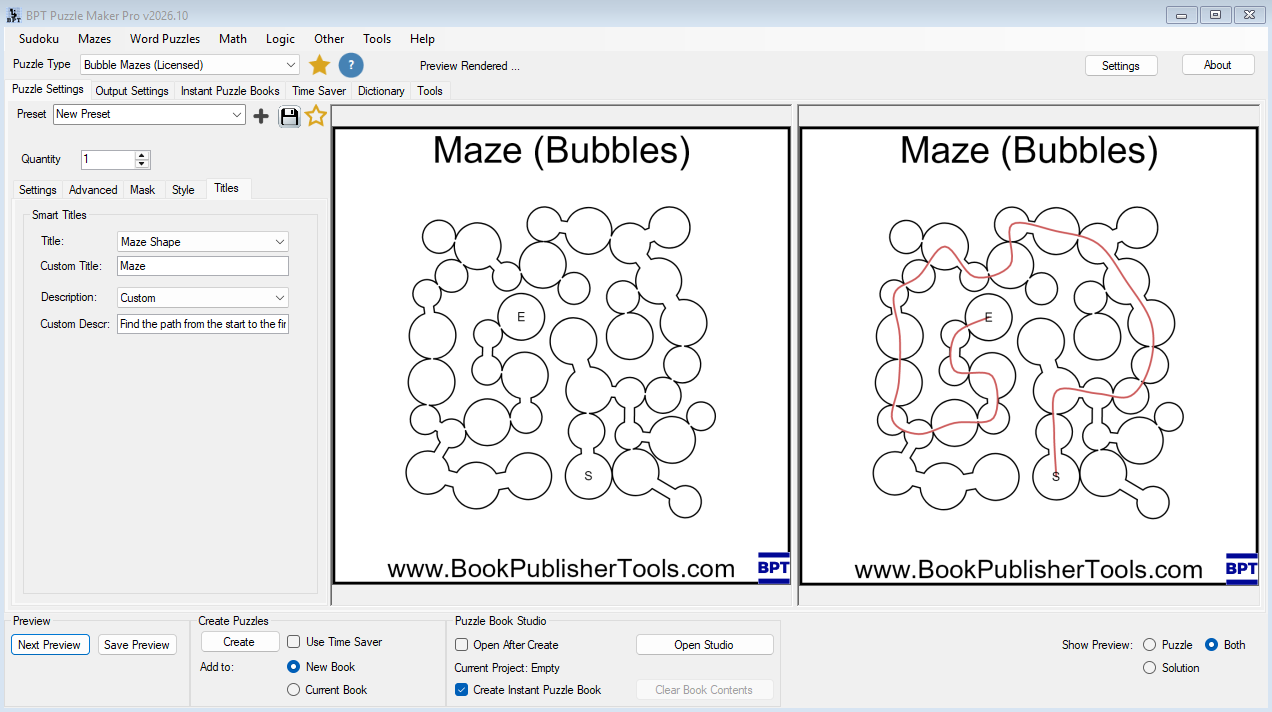Screen dimensions: 1272x712
Task: Open the Tools menu in menu bar
Action: coord(377,39)
